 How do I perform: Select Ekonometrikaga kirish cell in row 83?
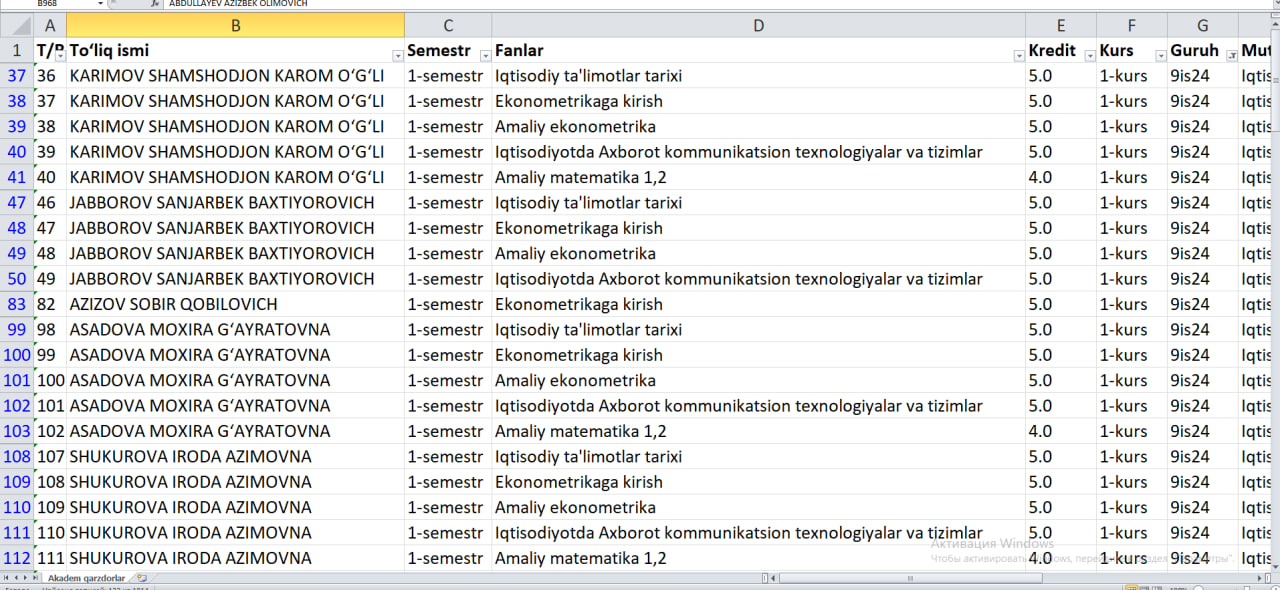(x=758, y=304)
